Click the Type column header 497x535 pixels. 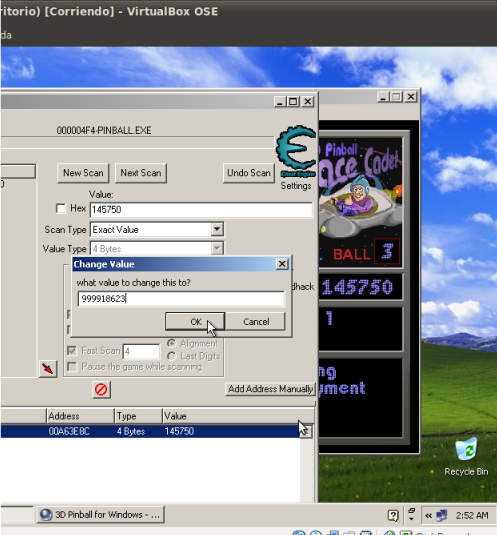[138, 416]
